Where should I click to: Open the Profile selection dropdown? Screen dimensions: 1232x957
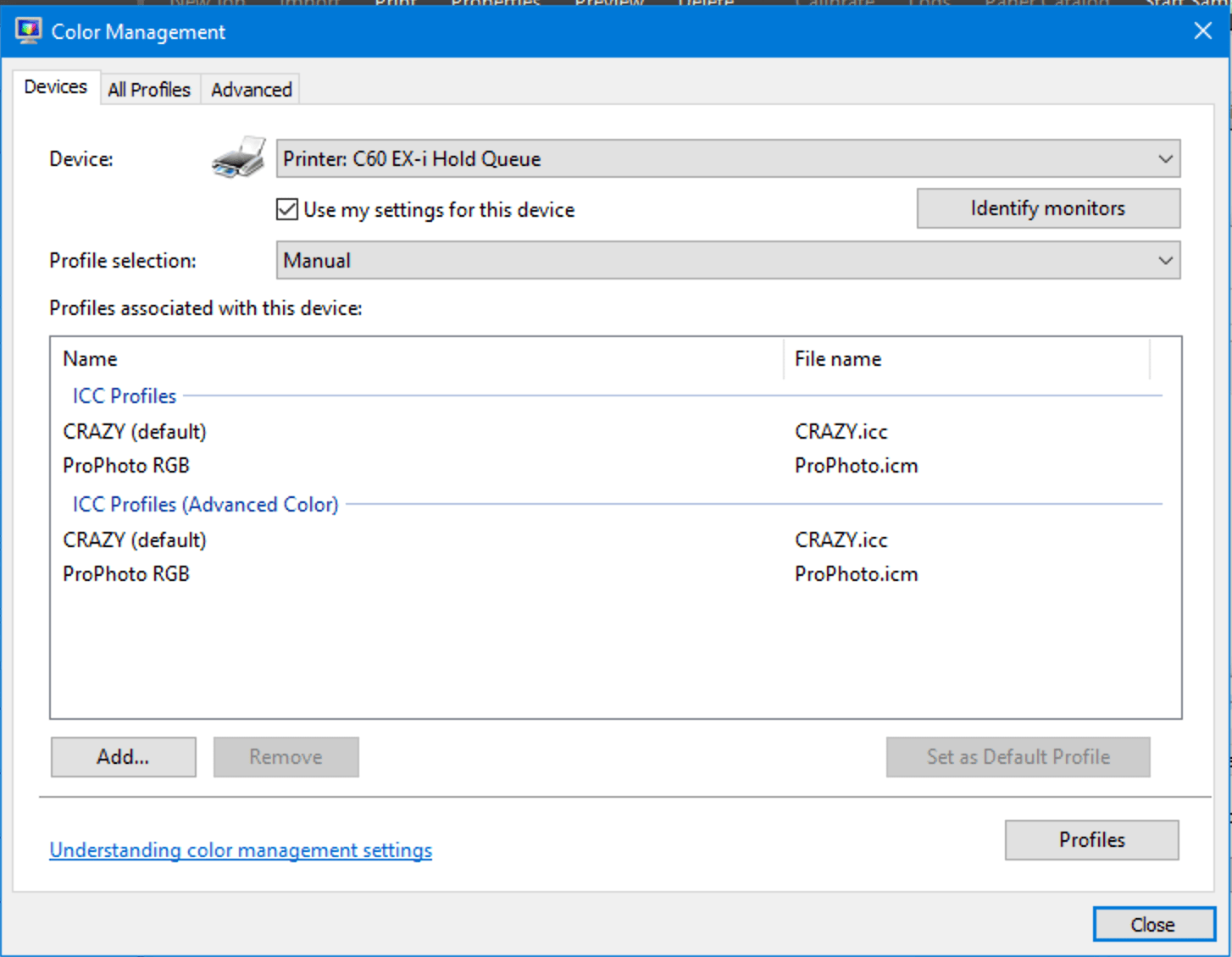[729, 260]
